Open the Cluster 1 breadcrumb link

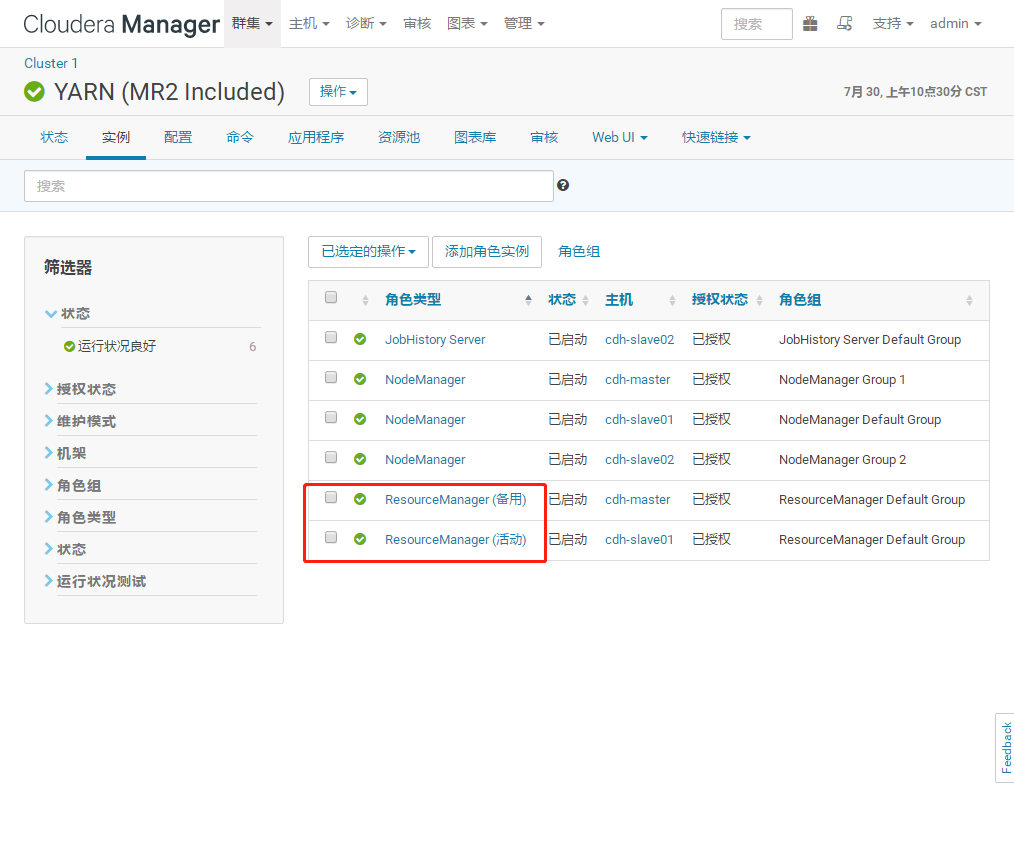(50, 63)
